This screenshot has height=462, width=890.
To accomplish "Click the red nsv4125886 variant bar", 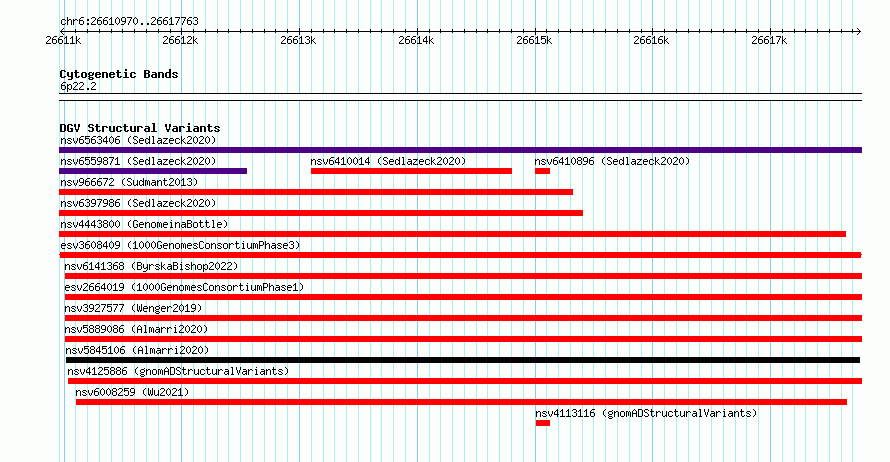I will [x=465, y=381].
